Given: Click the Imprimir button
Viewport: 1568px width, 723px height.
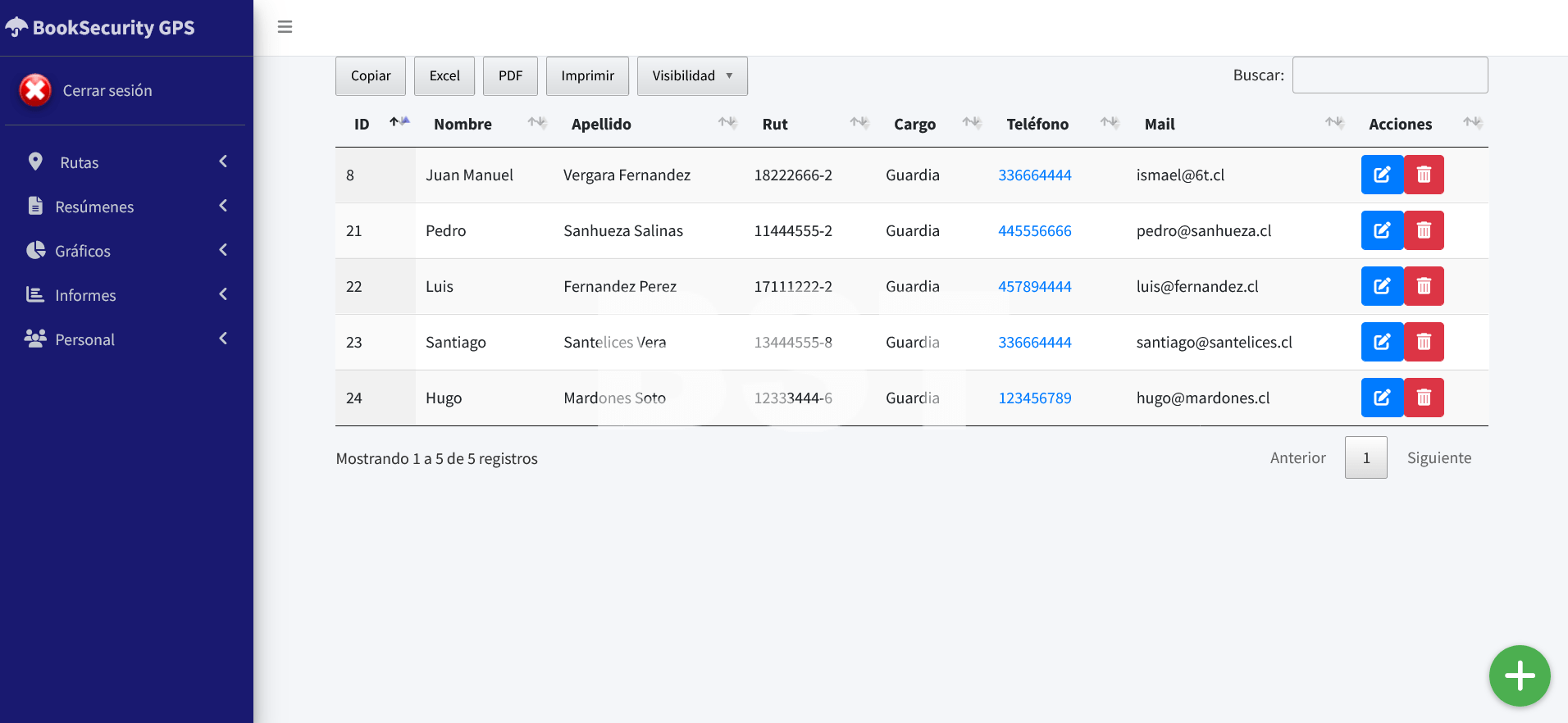Looking at the screenshot, I should (x=587, y=75).
